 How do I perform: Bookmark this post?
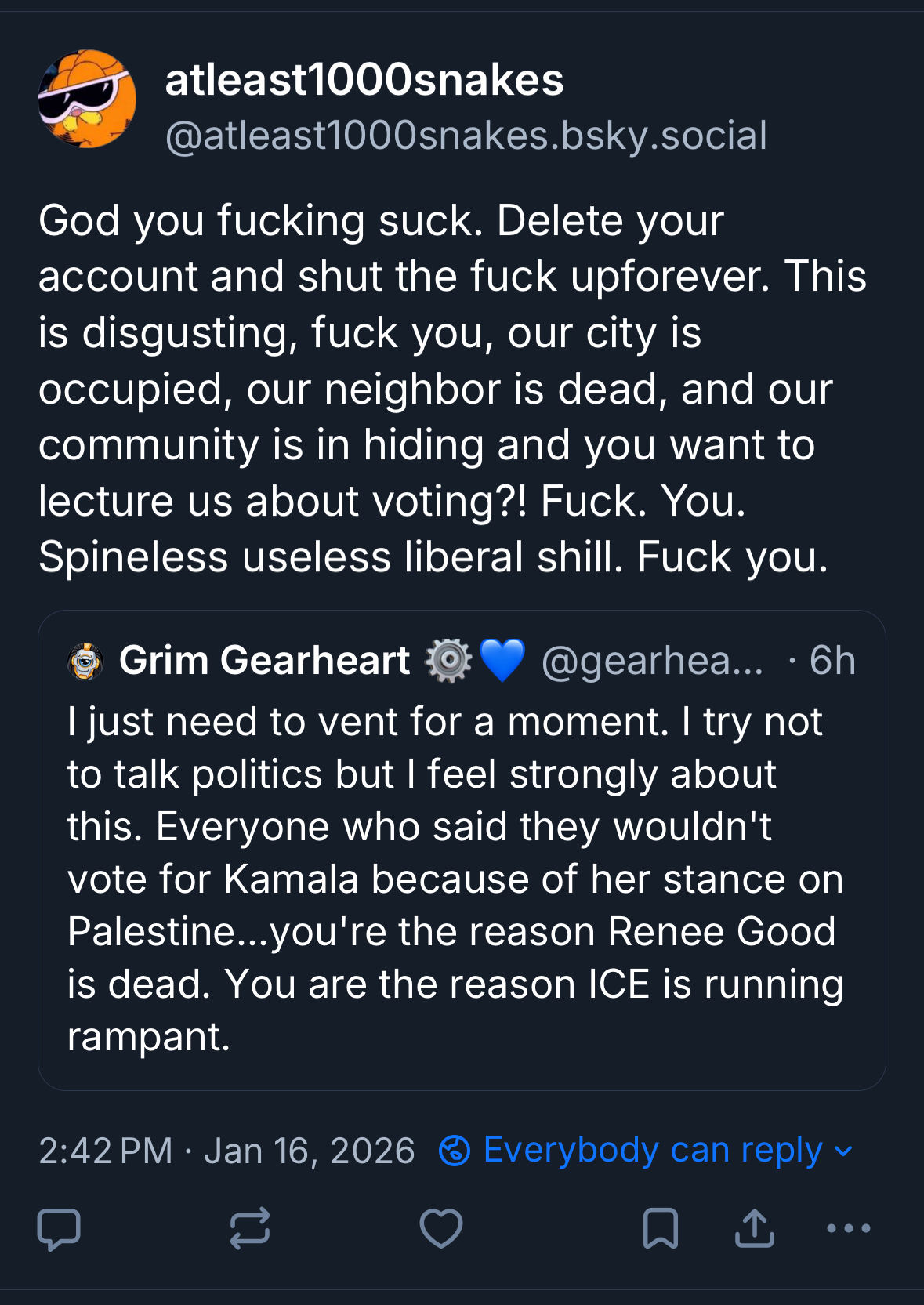pos(660,1228)
